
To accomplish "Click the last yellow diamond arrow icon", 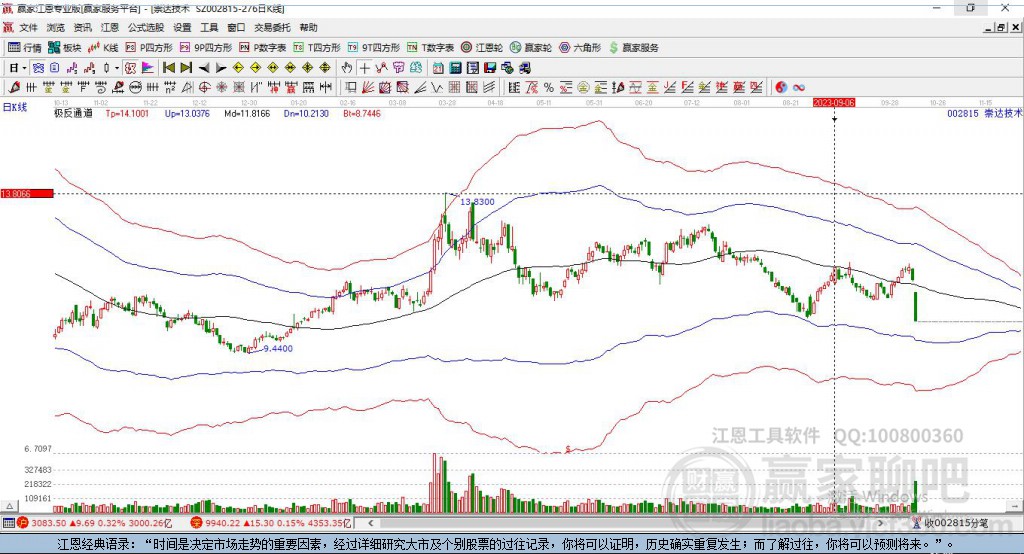I will tap(325, 68).
